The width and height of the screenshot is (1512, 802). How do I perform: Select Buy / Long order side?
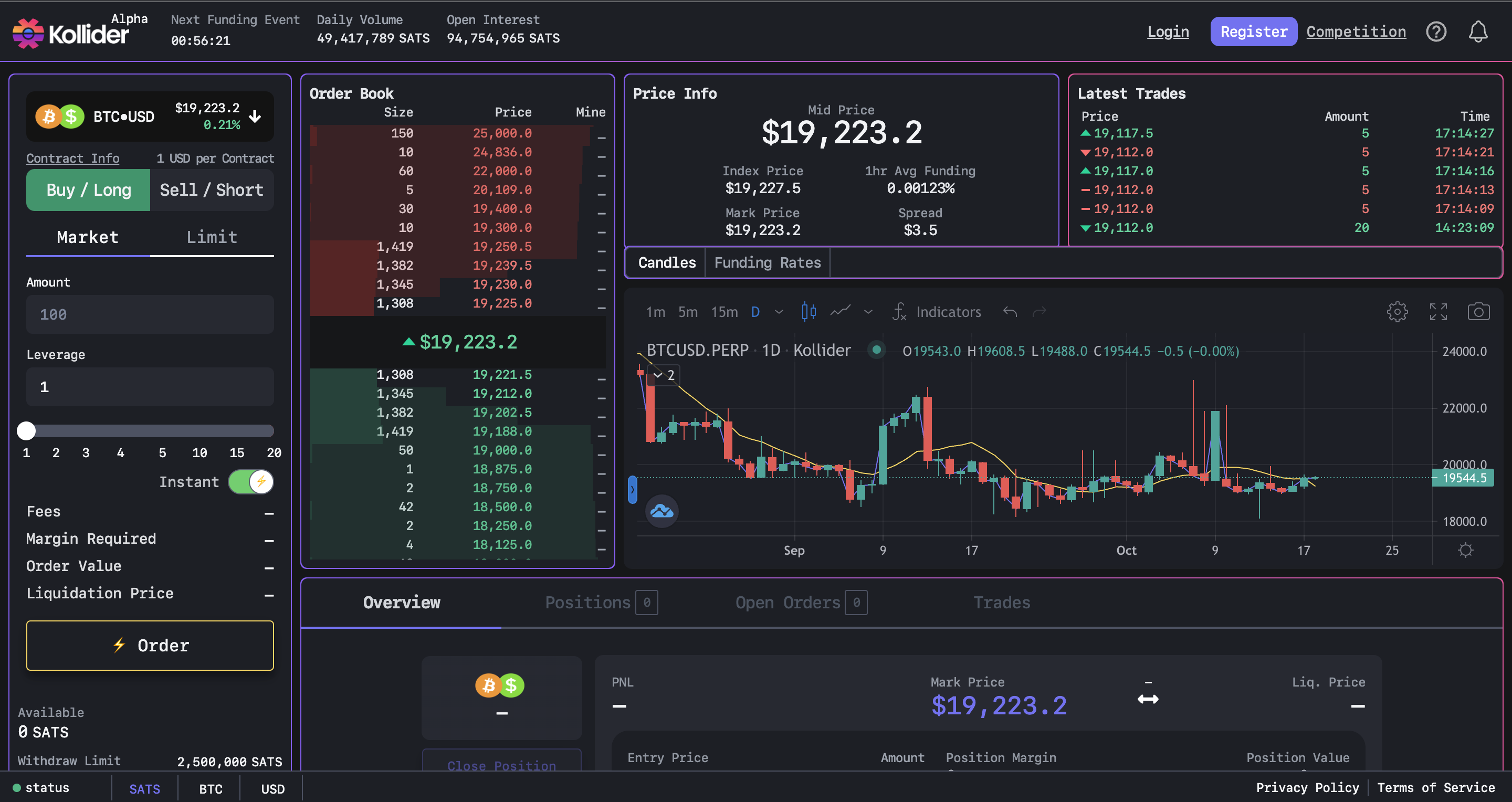click(89, 190)
